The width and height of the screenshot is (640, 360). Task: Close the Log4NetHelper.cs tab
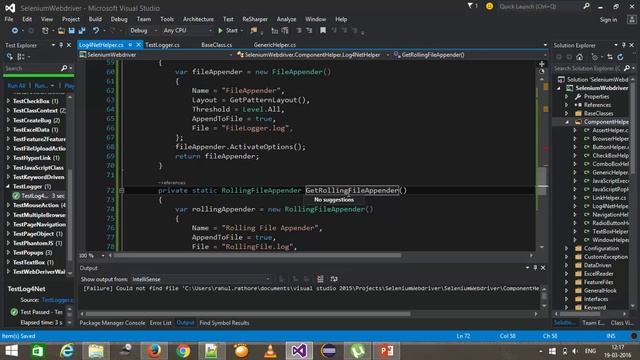click(138, 44)
